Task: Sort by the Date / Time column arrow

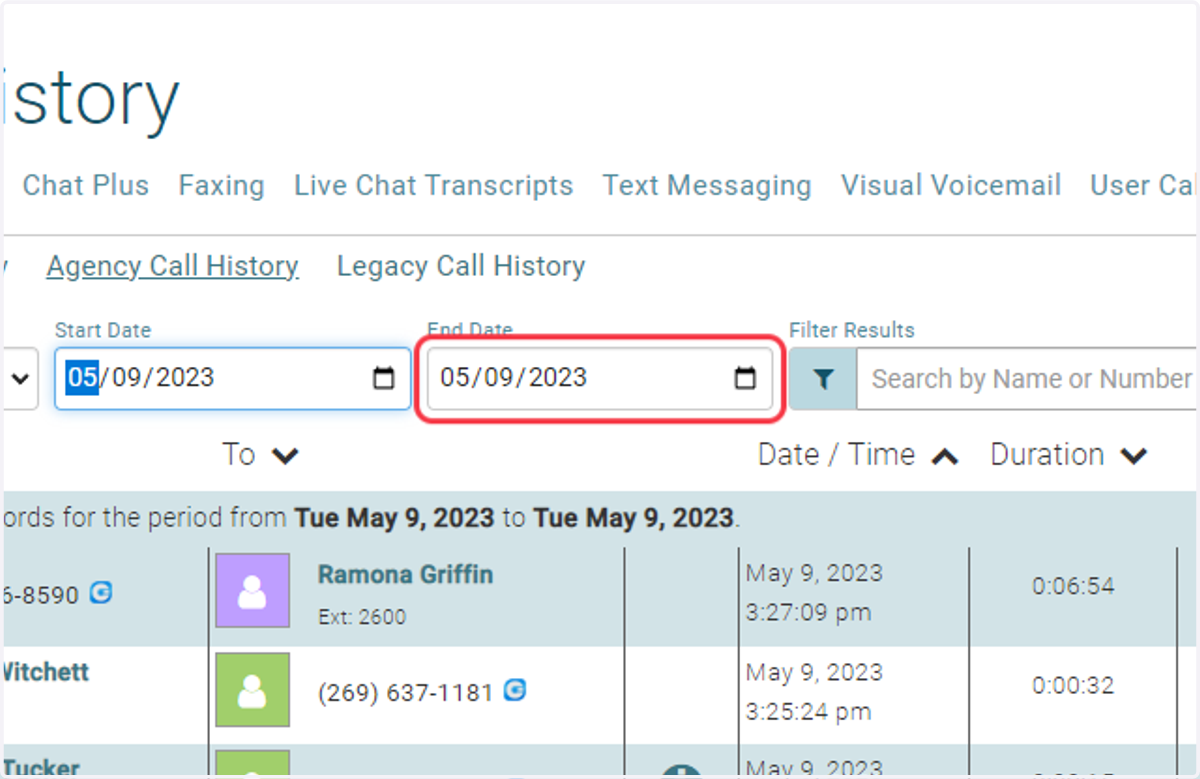Action: tap(945, 457)
